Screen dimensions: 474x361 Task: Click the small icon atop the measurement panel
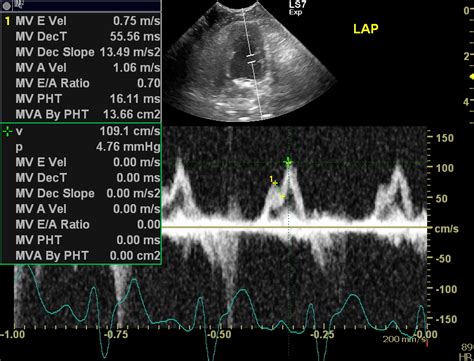(8, 5)
